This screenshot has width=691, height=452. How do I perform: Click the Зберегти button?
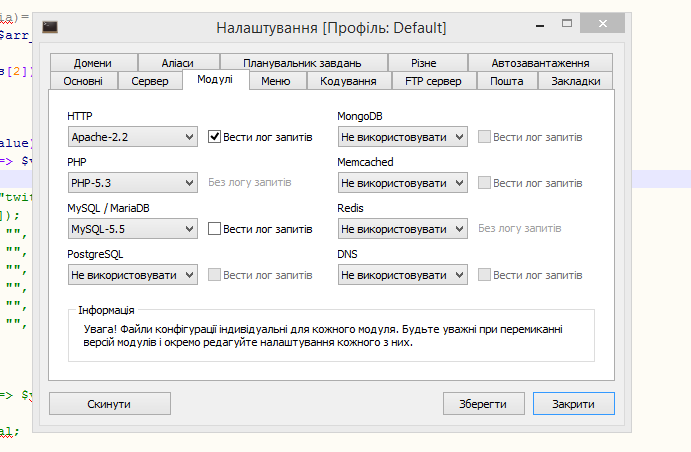[x=484, y=404]
